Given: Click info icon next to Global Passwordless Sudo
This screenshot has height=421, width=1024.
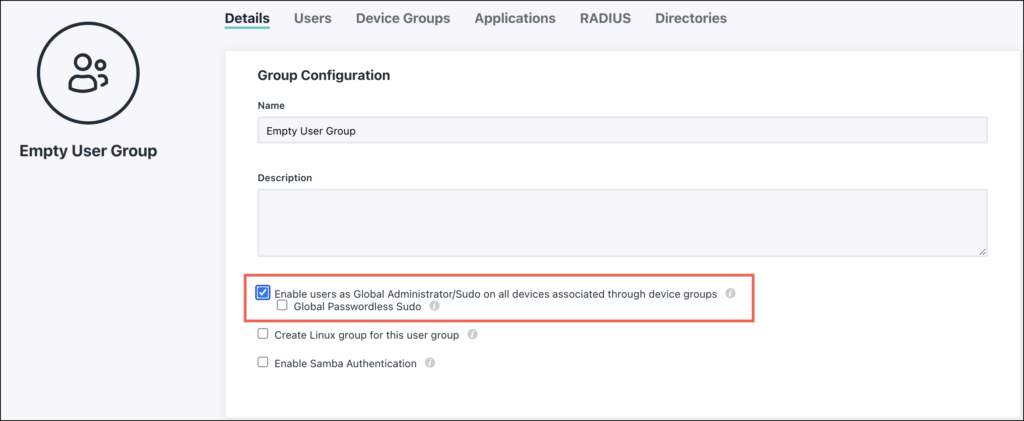Looking at the screenshot, I should [x=434, y=306].
